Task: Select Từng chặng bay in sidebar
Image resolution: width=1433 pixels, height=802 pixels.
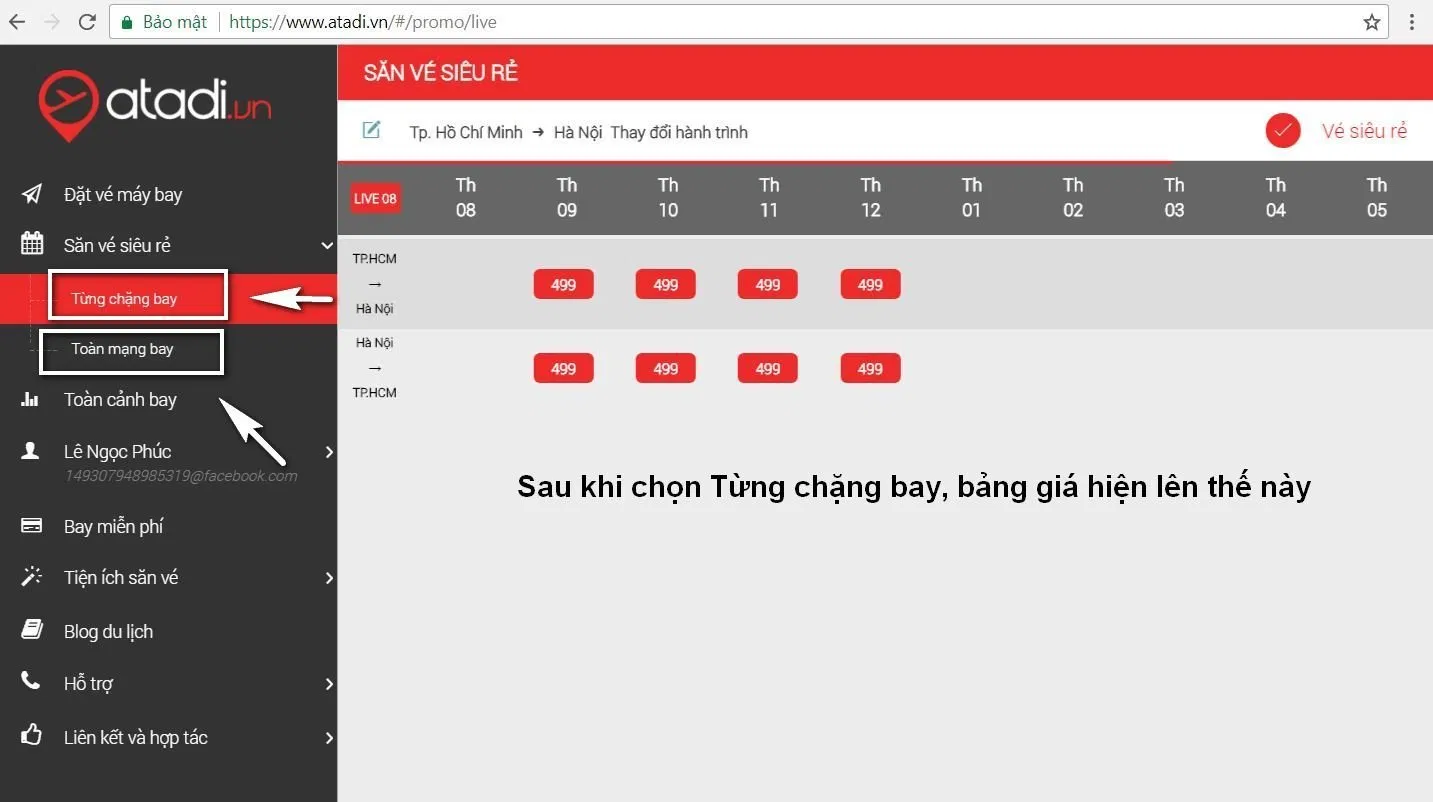Action: 124,298
